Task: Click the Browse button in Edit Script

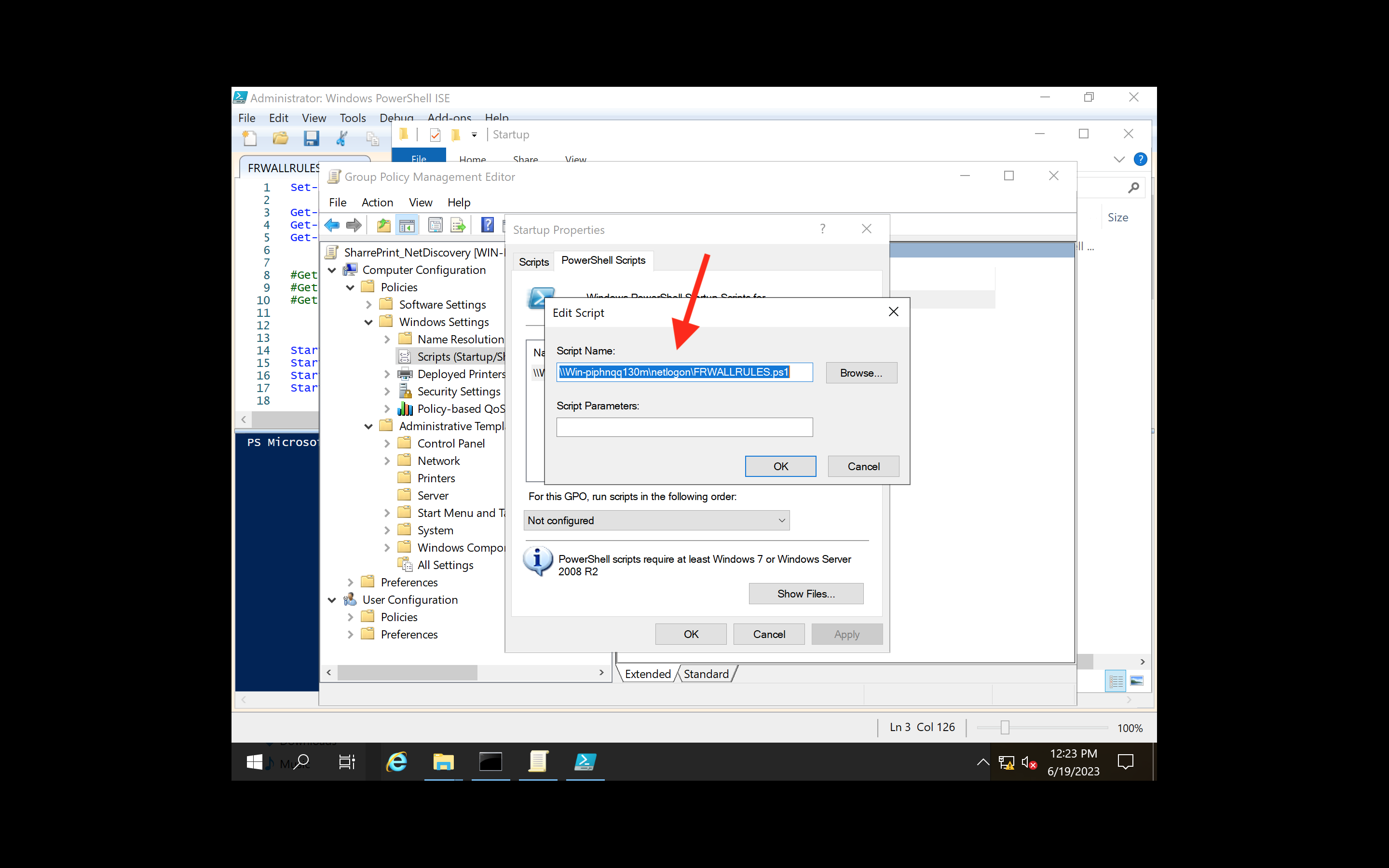Action: tap(861, 373)
